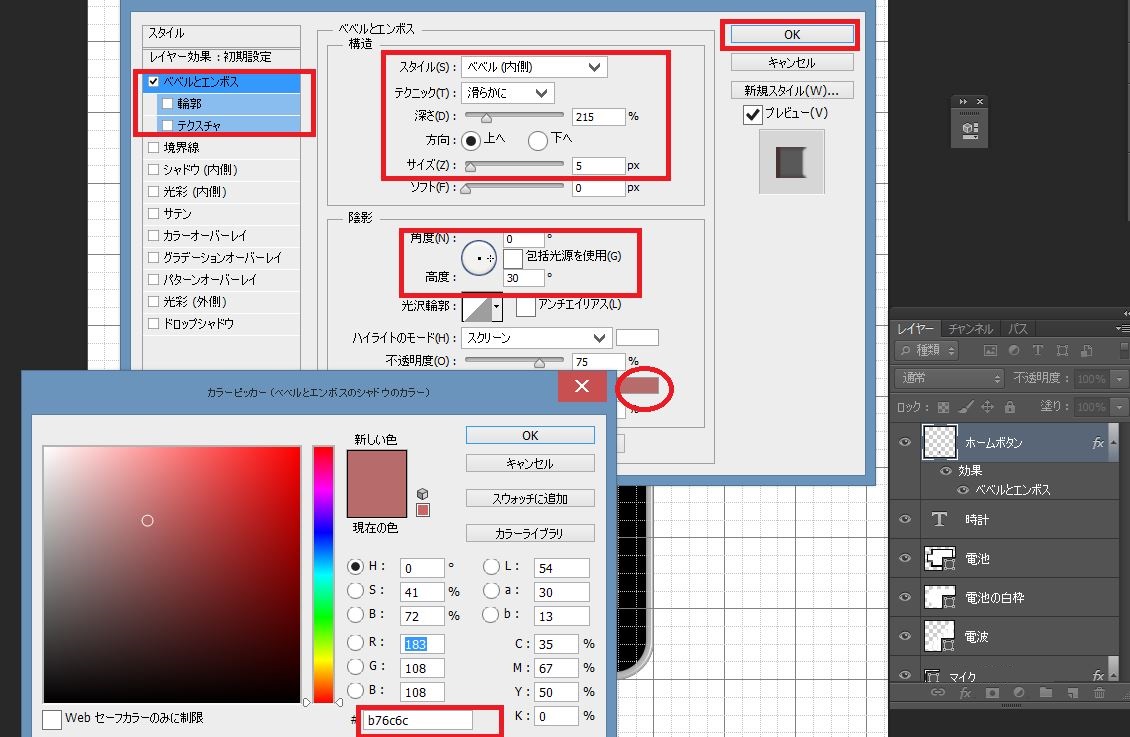Click the type layer filter icon
The height and width of the screenshot is (737, 1130).
click(1037, 351)
